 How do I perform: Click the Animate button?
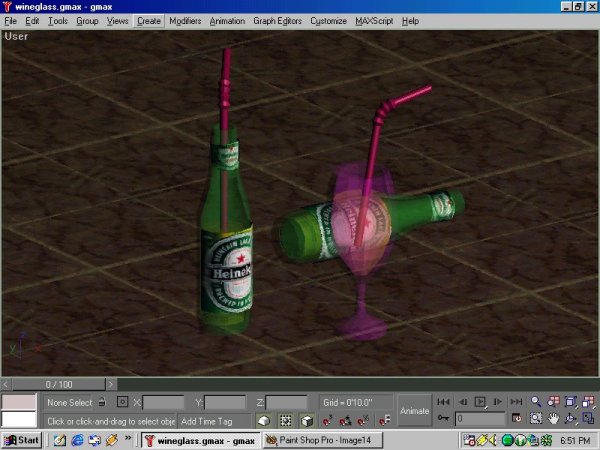(x=414, y=411)
